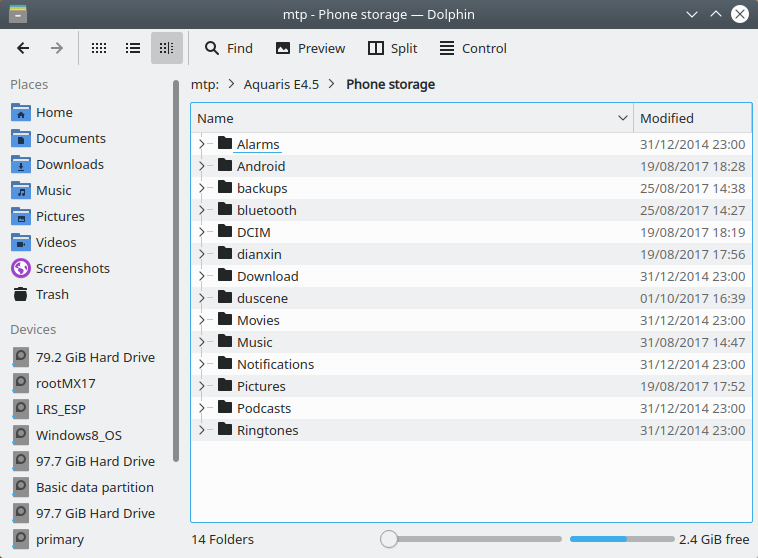Go back using the back arrow

pyautogui.click(x=23, y=48)
